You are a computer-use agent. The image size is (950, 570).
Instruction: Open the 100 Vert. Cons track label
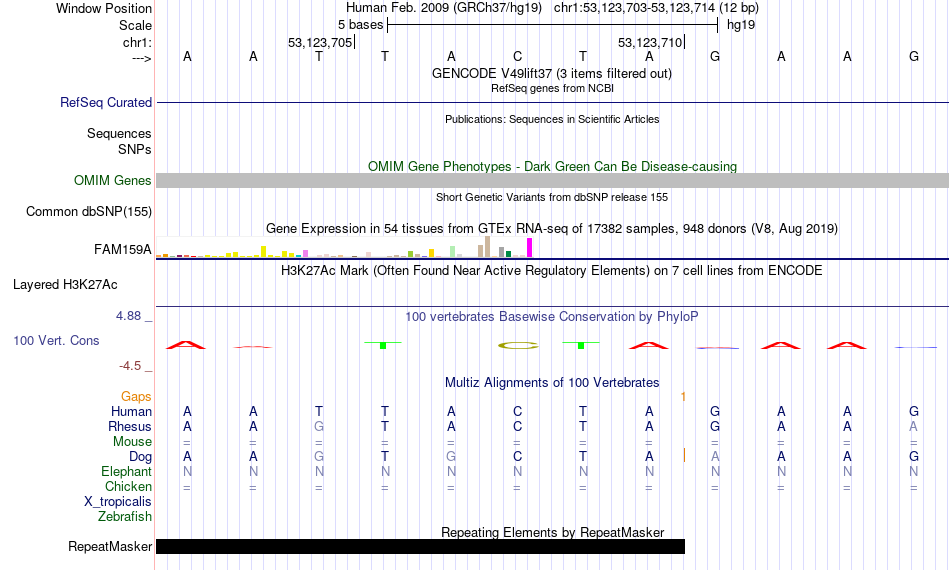pos(56,340)
